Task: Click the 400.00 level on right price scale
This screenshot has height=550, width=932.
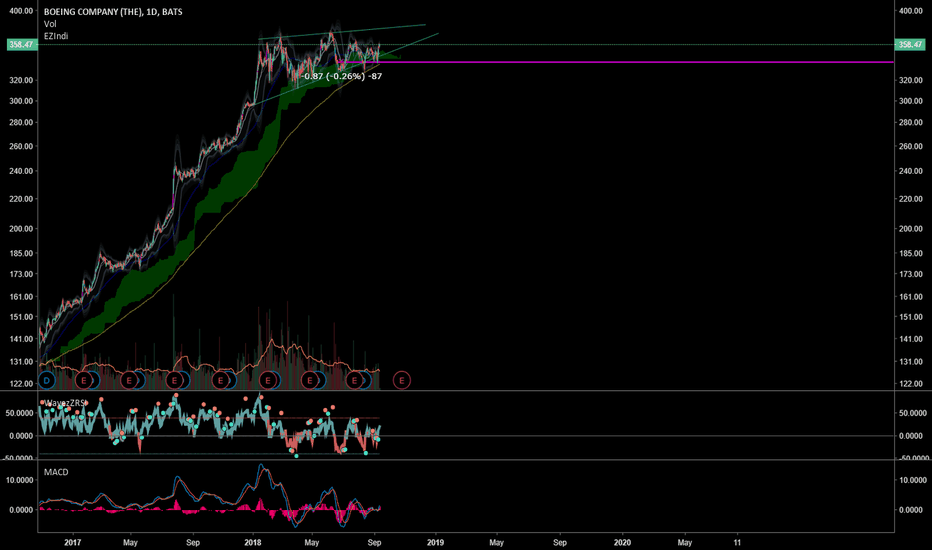Action: pos(910,11)
